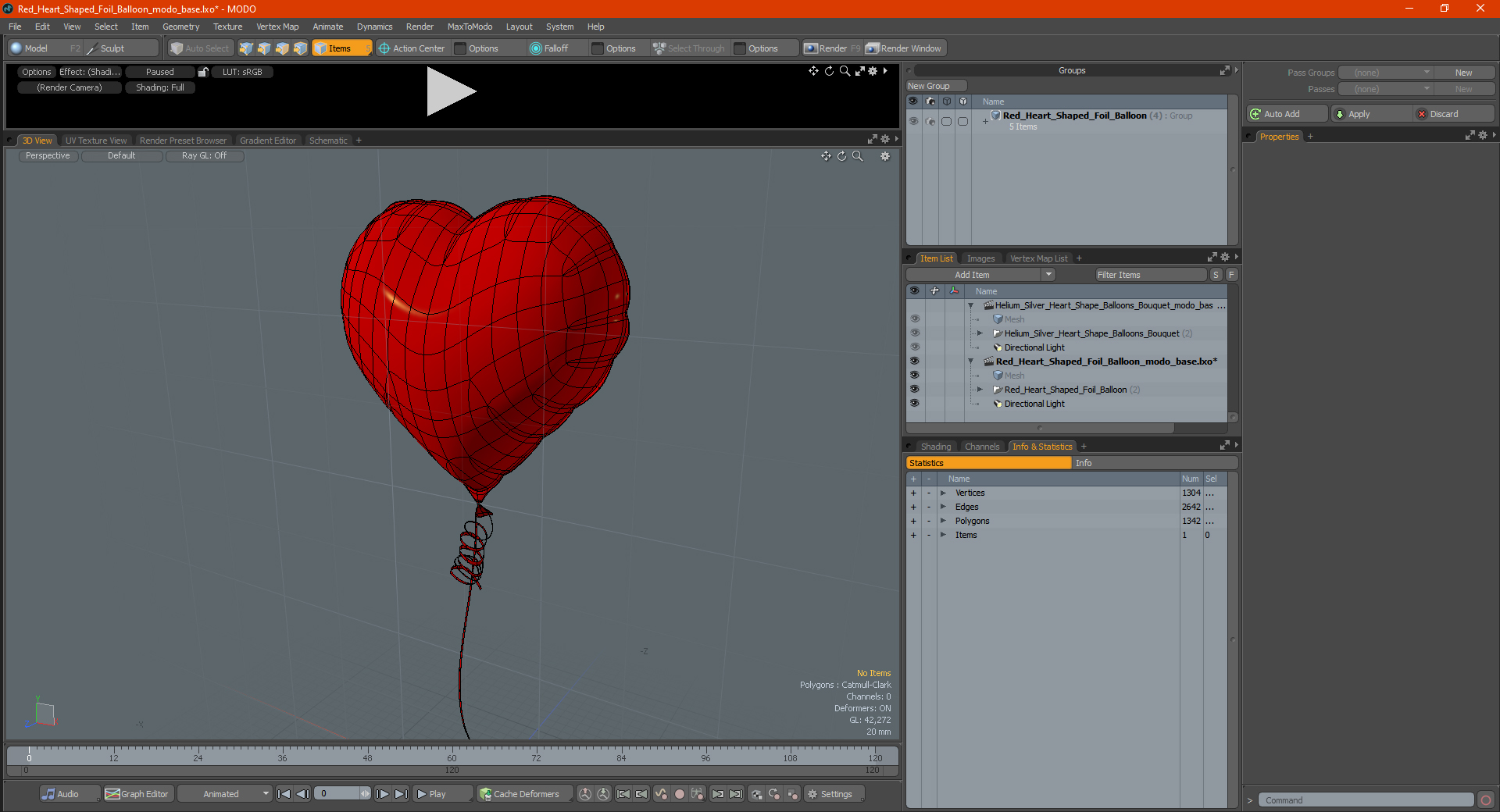Jump to next keyframe icon

click(x=718, y=794)
